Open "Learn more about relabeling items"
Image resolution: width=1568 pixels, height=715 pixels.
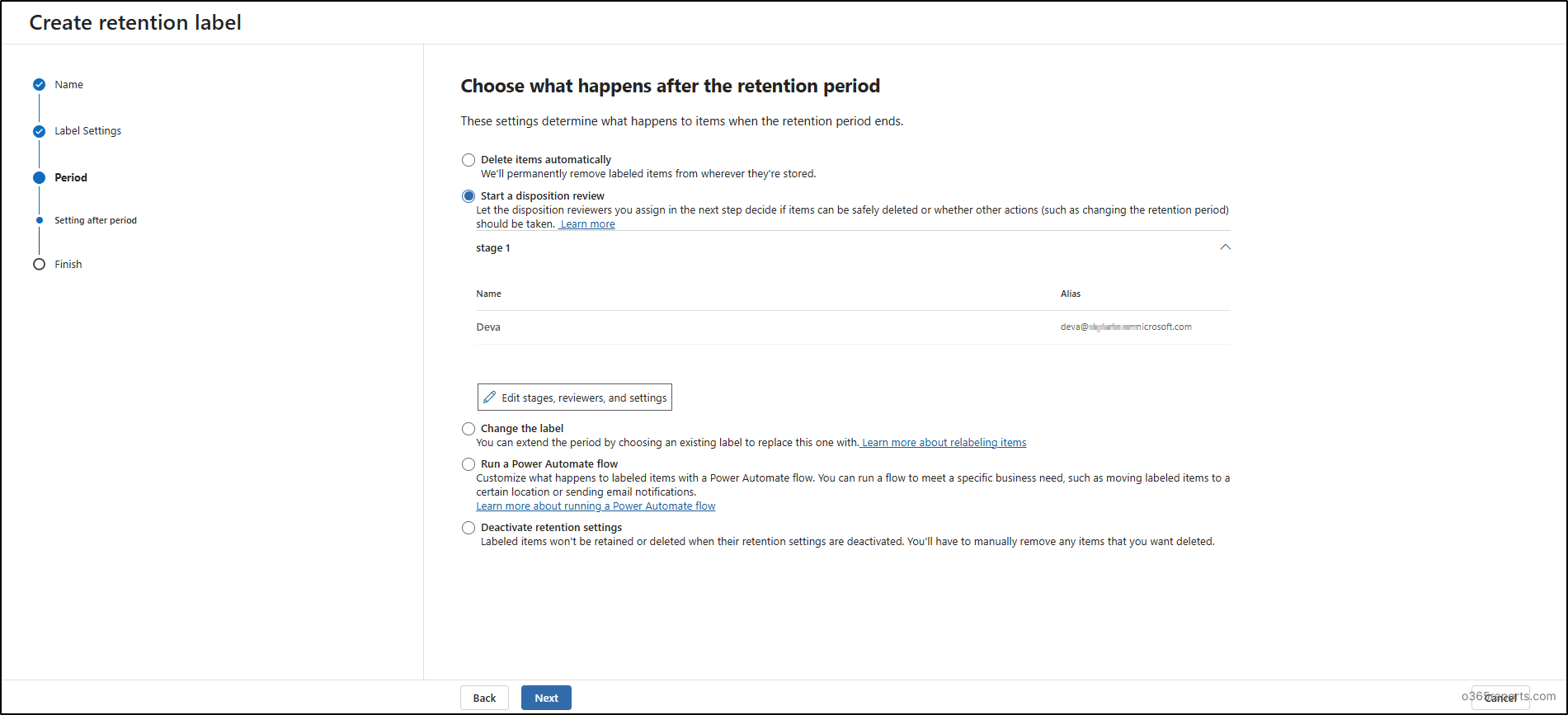[x=943, y=442]
